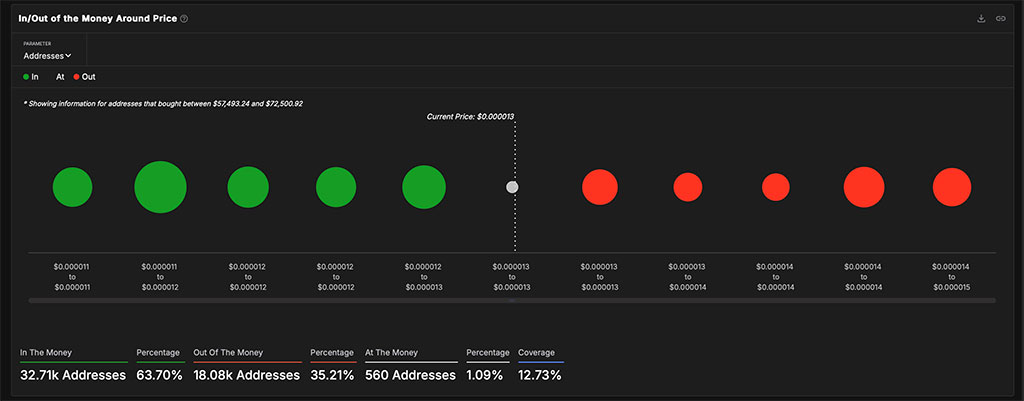
Task: Open the Addresses parameter dropdown
Action: [x=47, y=56]
